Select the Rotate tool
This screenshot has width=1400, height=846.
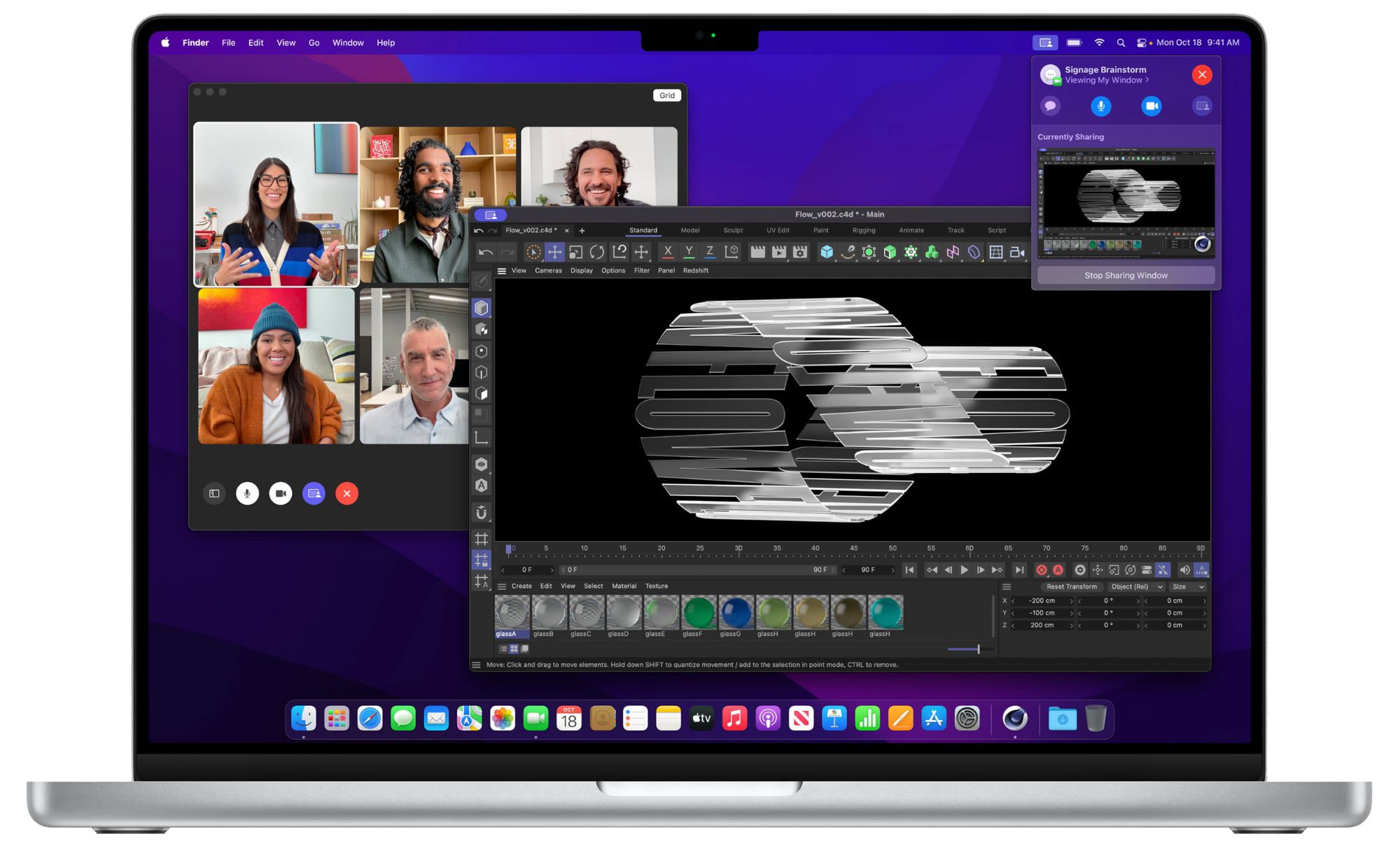[x=597, y=252]
